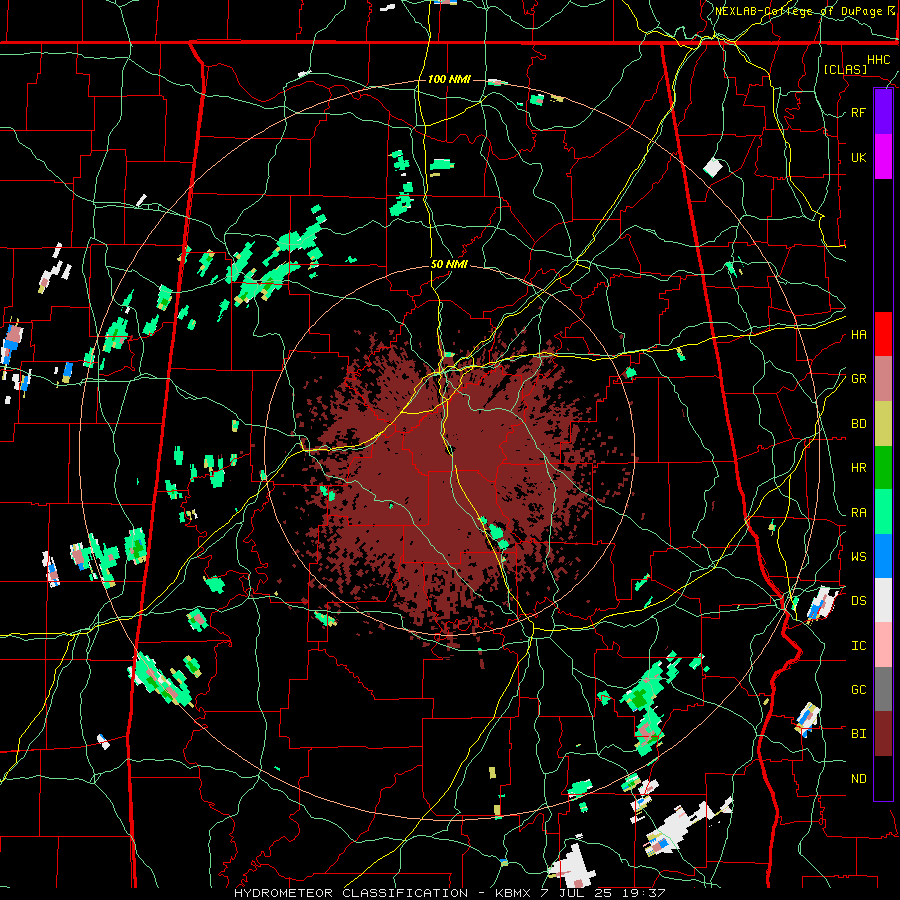Click the 100 NMI range ring label
The height and width of the screenshot is (900, 900).
pyautogui.click(x=449, y=79)
